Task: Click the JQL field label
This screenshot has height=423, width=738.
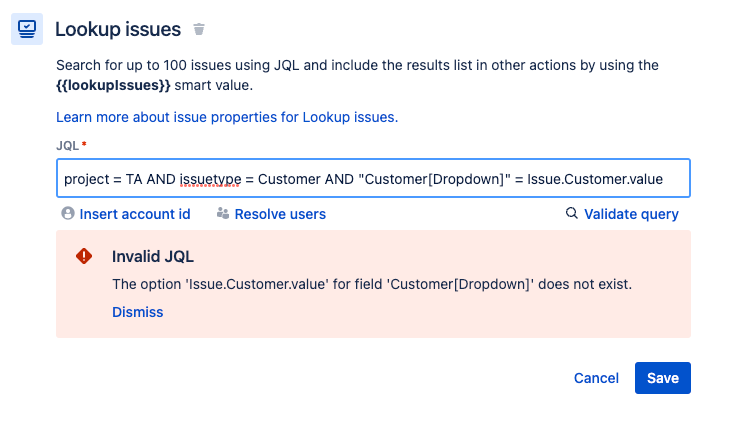Action: pos(69,146)
